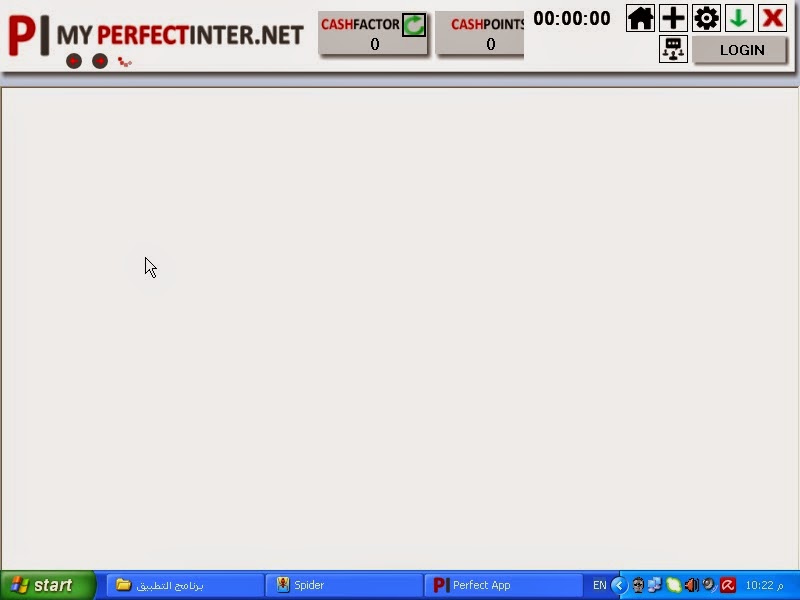Screen dimensions: 800x600
Task: Click the plus icon to add
Action: (673, 18)
